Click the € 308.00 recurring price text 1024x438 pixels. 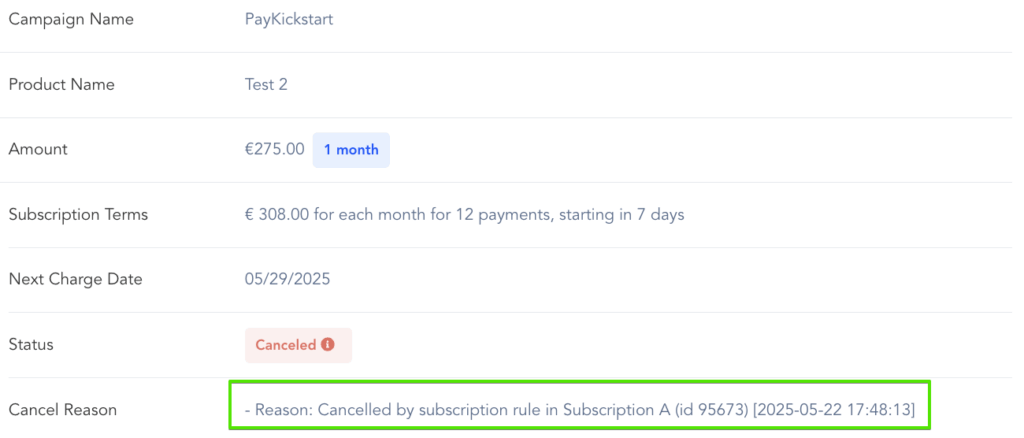[x=274, y=215]
